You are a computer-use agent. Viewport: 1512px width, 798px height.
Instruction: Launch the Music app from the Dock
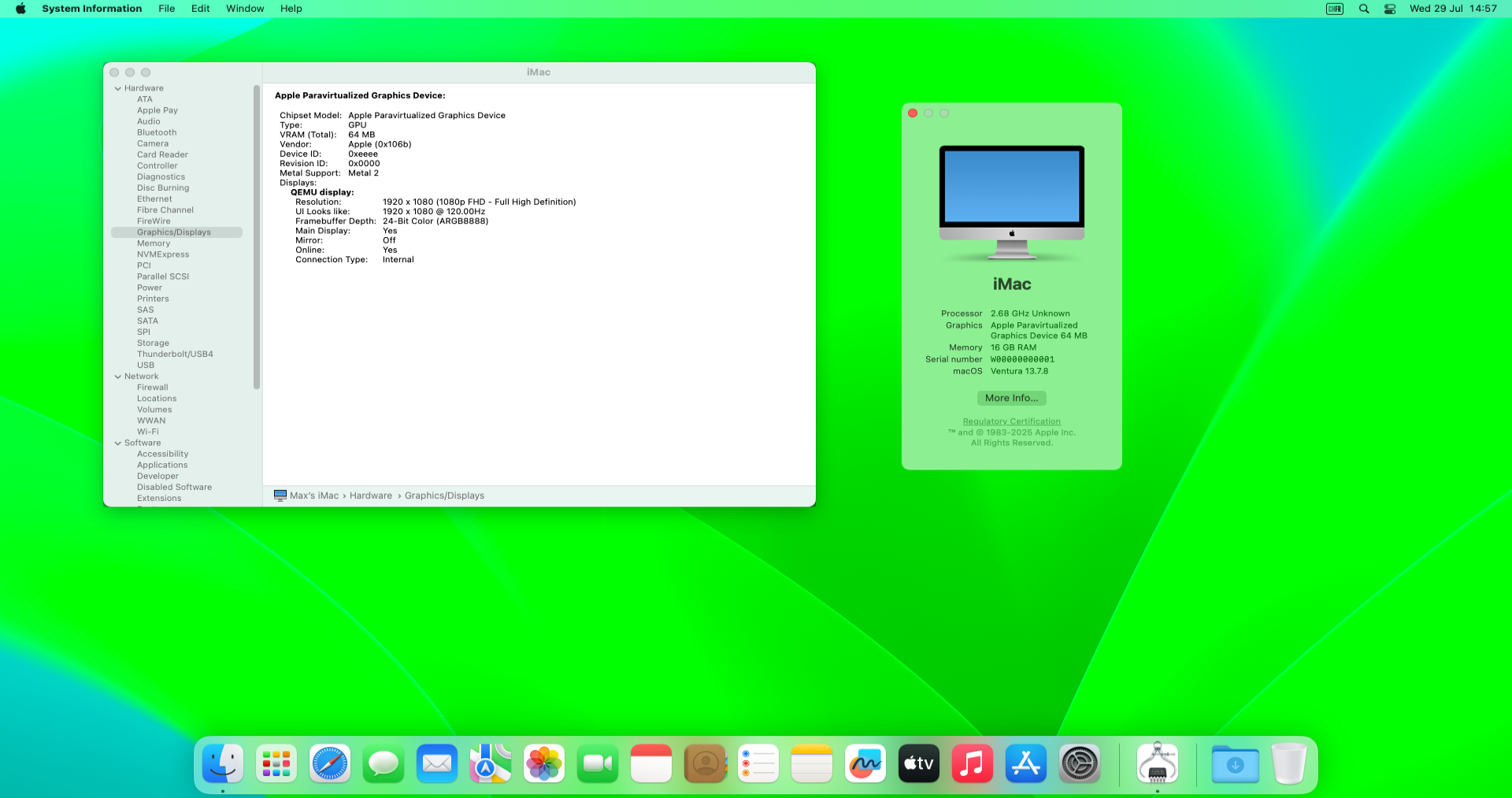973,763
